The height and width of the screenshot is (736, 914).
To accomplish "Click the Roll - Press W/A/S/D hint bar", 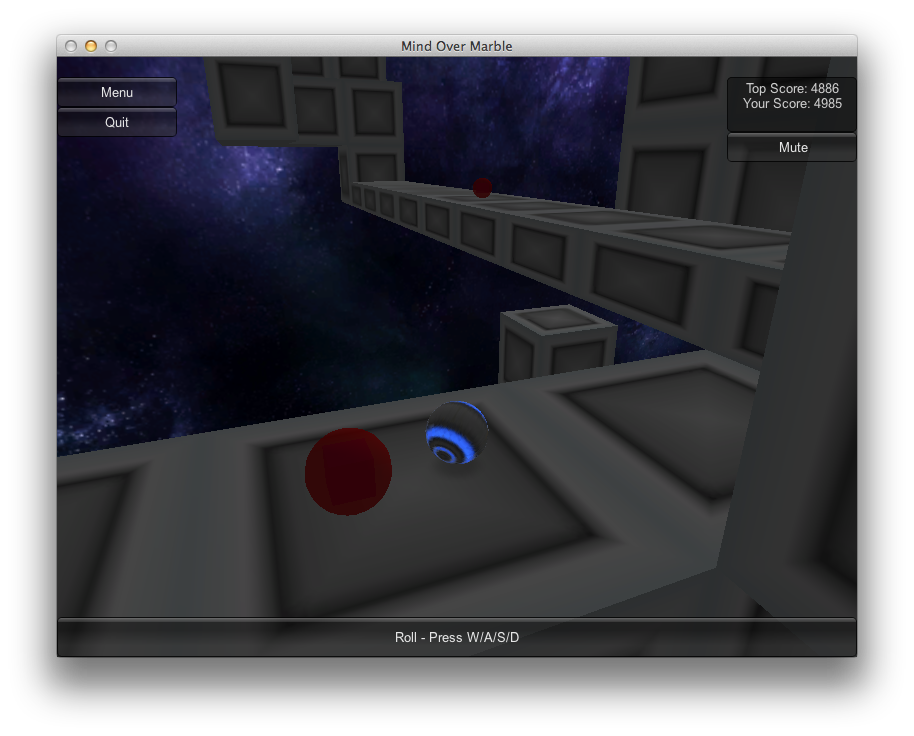I will pos(457,637).
